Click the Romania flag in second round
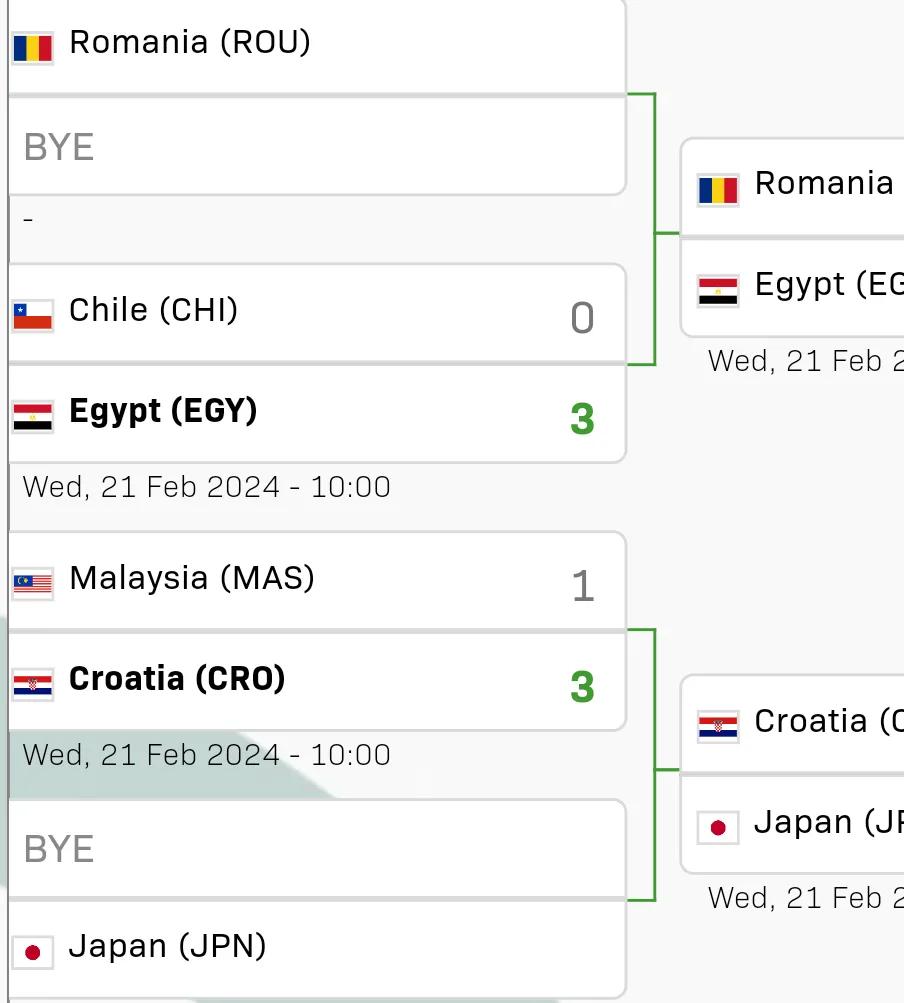This screenshot has width=904, height=1003. coord(718,190)
